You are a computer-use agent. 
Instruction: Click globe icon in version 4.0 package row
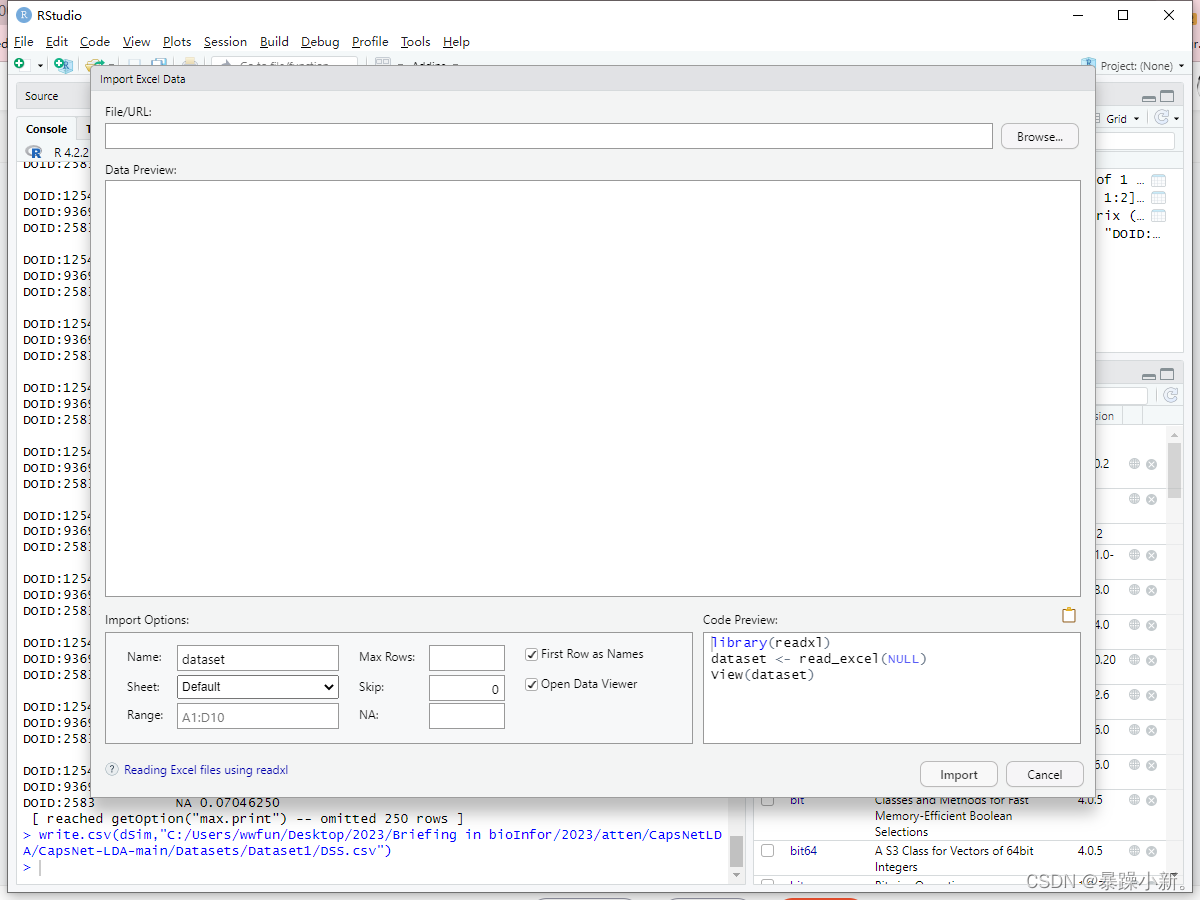pyautogui.click(x=1134, y=625)
